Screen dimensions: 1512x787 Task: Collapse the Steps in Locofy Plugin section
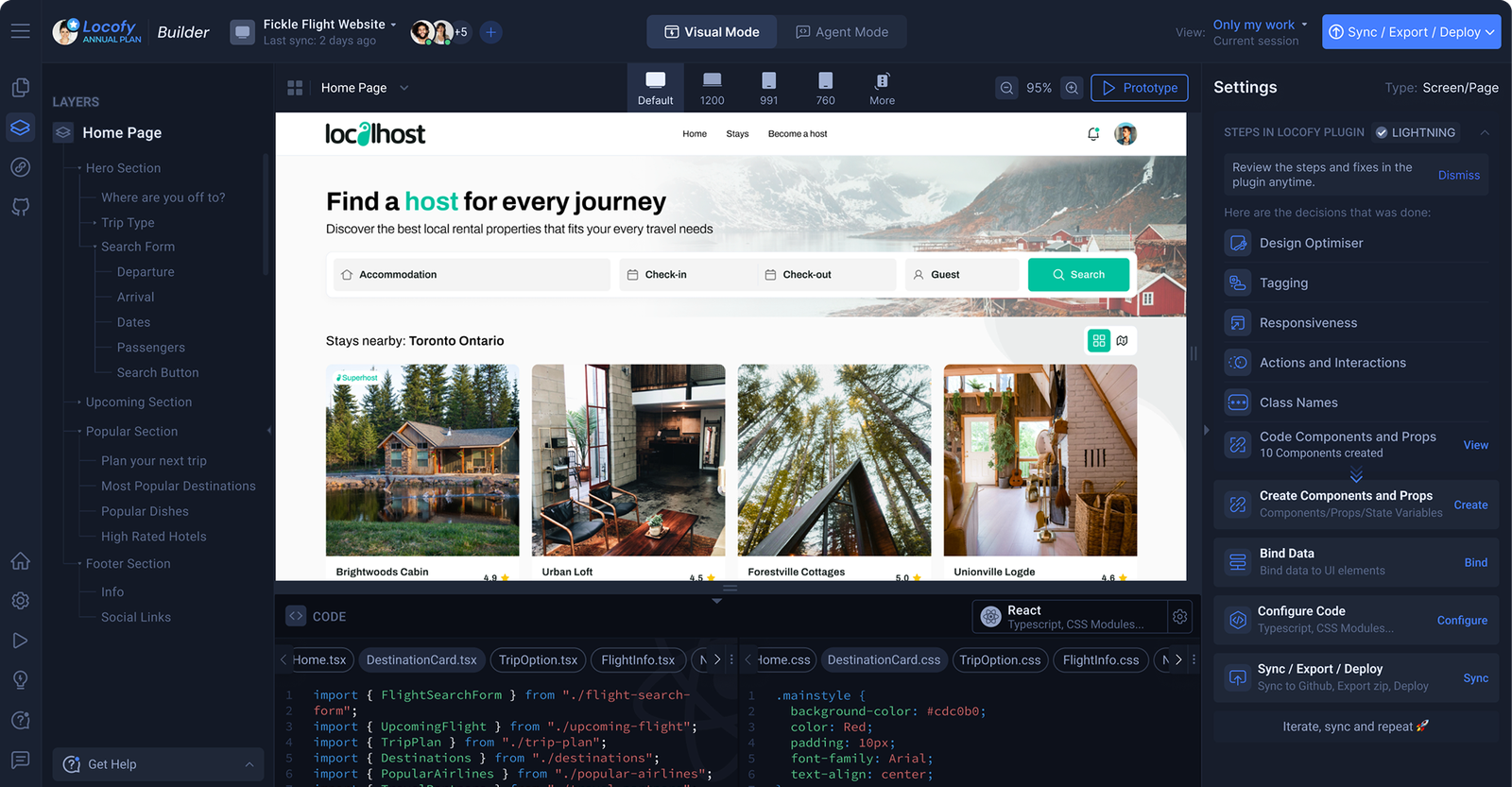[x=1485, y=132]
